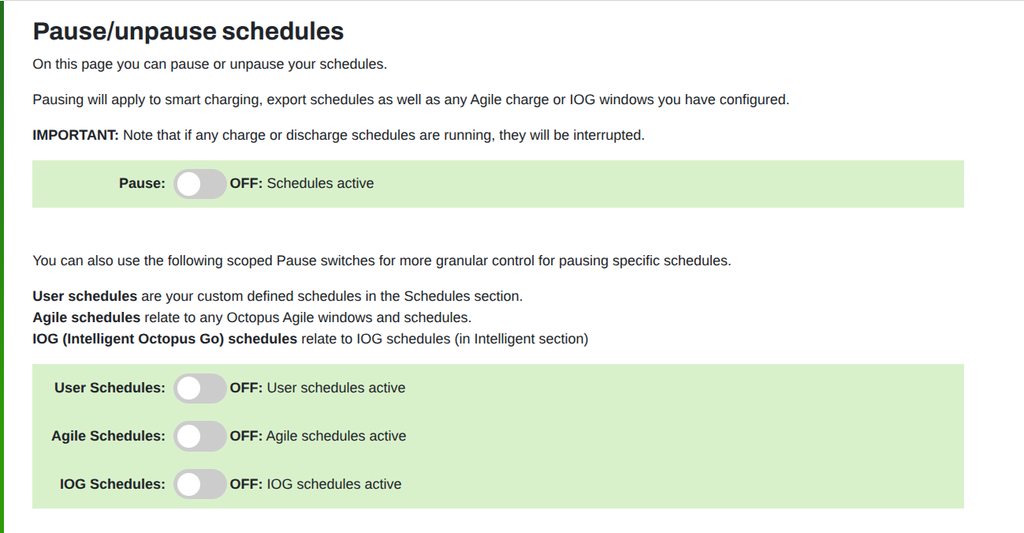The height and width of the screenshot is (533, 1024).
Task: Click the "OFF: Schedules active" status text
Action: (302, 184)
